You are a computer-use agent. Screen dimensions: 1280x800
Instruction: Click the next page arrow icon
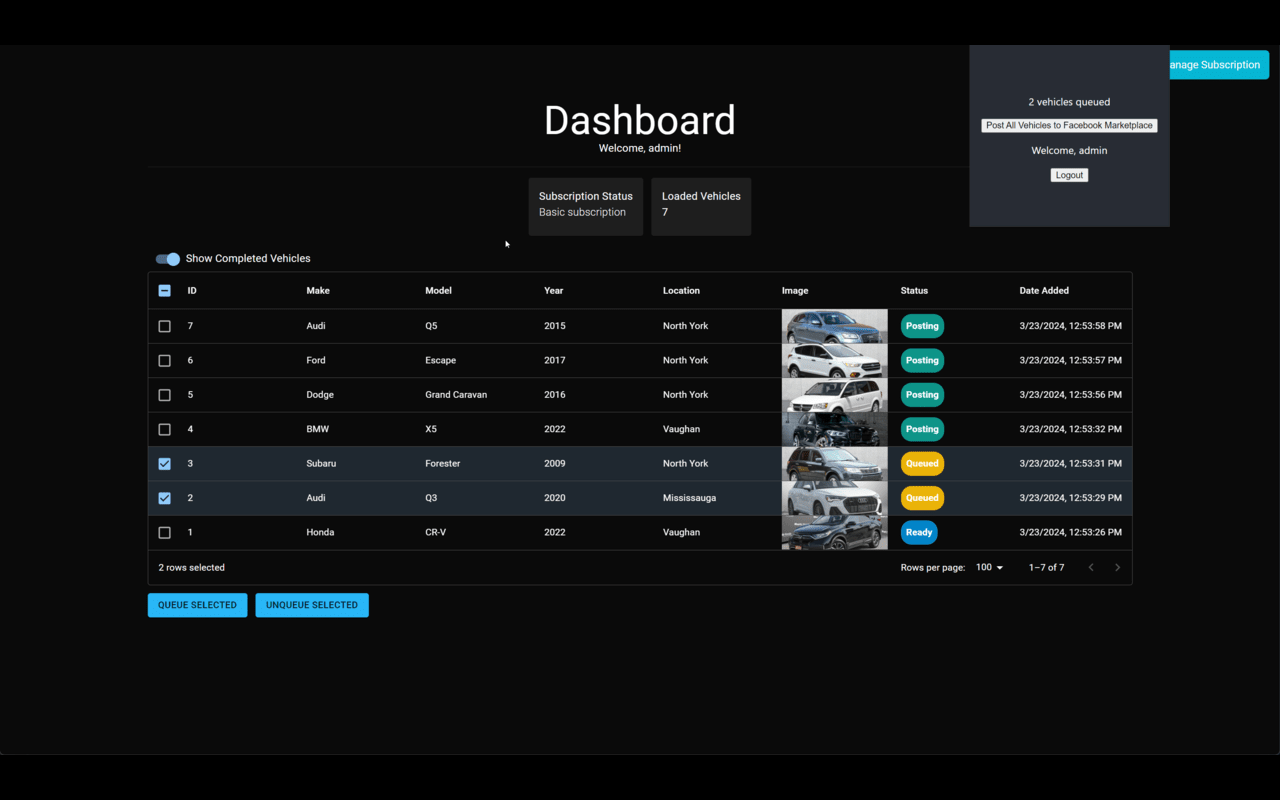[x=1117, y=568]
